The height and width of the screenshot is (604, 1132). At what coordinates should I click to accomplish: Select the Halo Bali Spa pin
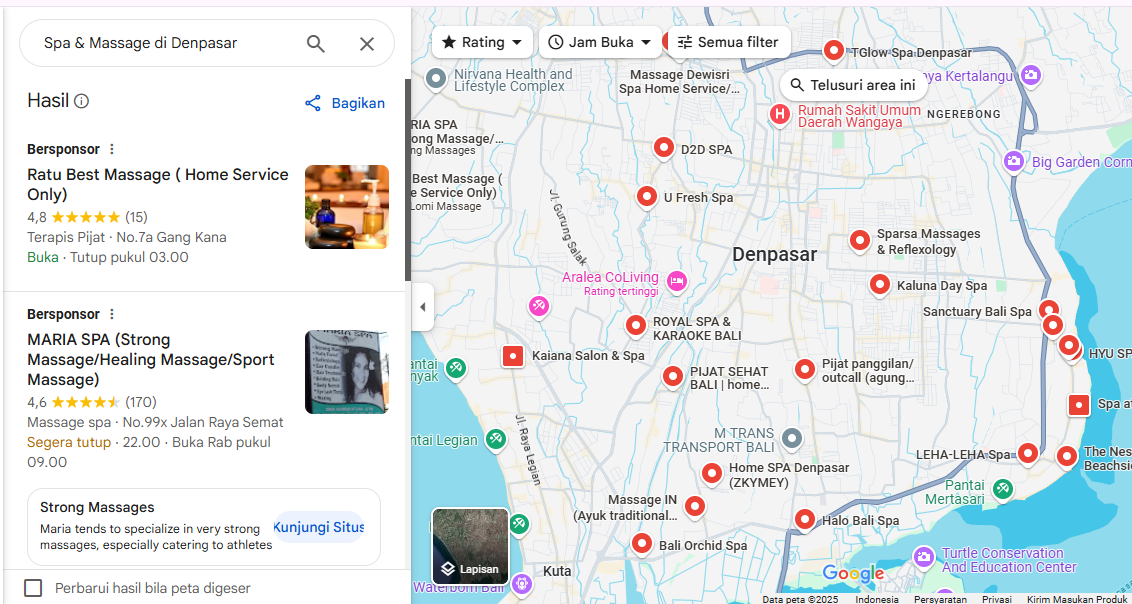[805, 520]
